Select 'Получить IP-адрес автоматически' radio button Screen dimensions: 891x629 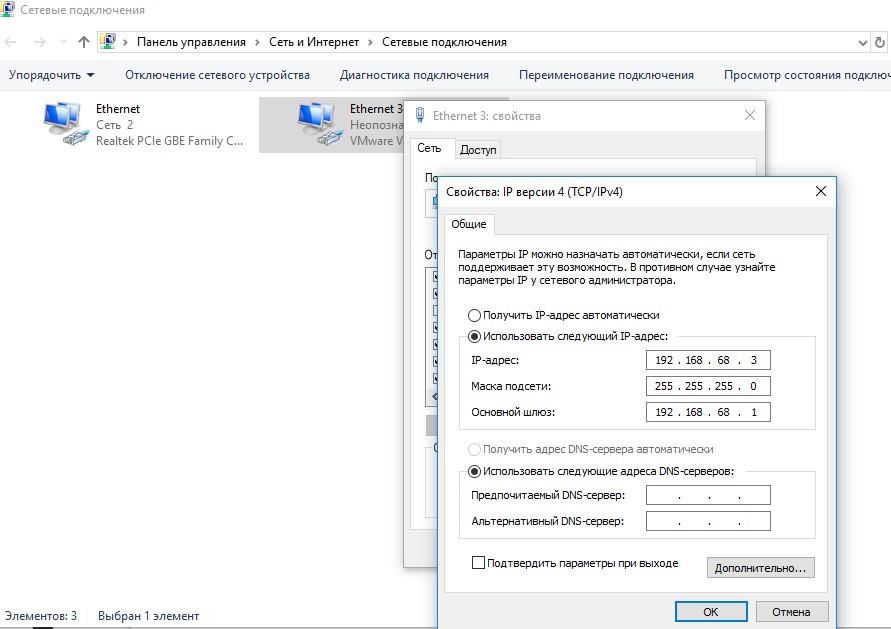click(x=475, y=315)
